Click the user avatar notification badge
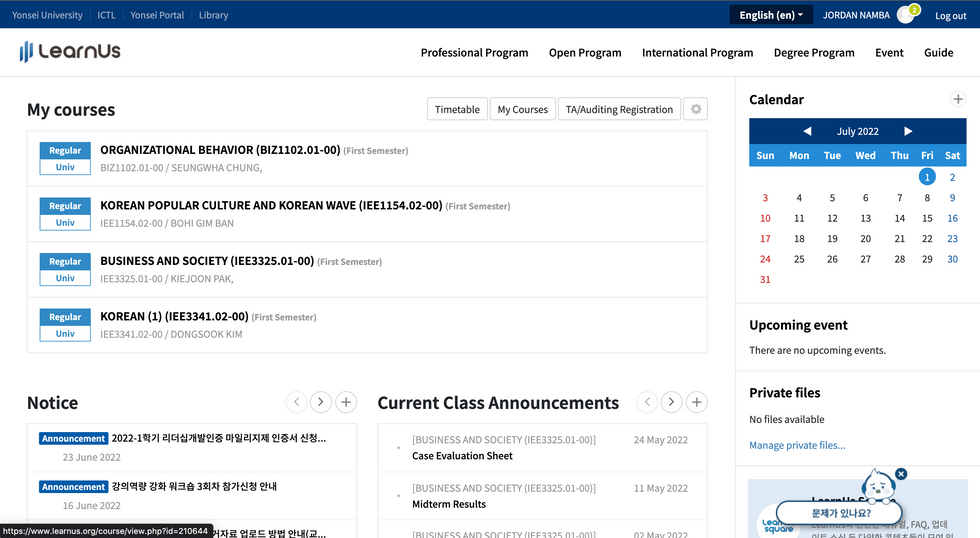This screenshot has width=980, height=538. coord(914,9)
